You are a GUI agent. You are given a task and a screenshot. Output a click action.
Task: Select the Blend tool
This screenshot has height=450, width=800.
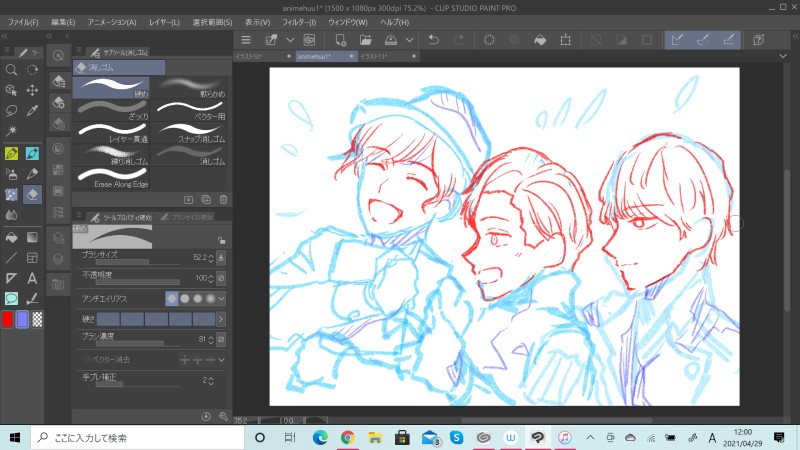click(x=11, y=215)
